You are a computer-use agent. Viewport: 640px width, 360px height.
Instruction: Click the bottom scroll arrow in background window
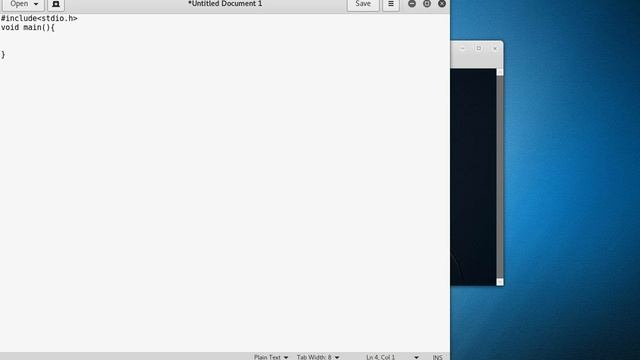pyautogui.click(x=500, y=282)
